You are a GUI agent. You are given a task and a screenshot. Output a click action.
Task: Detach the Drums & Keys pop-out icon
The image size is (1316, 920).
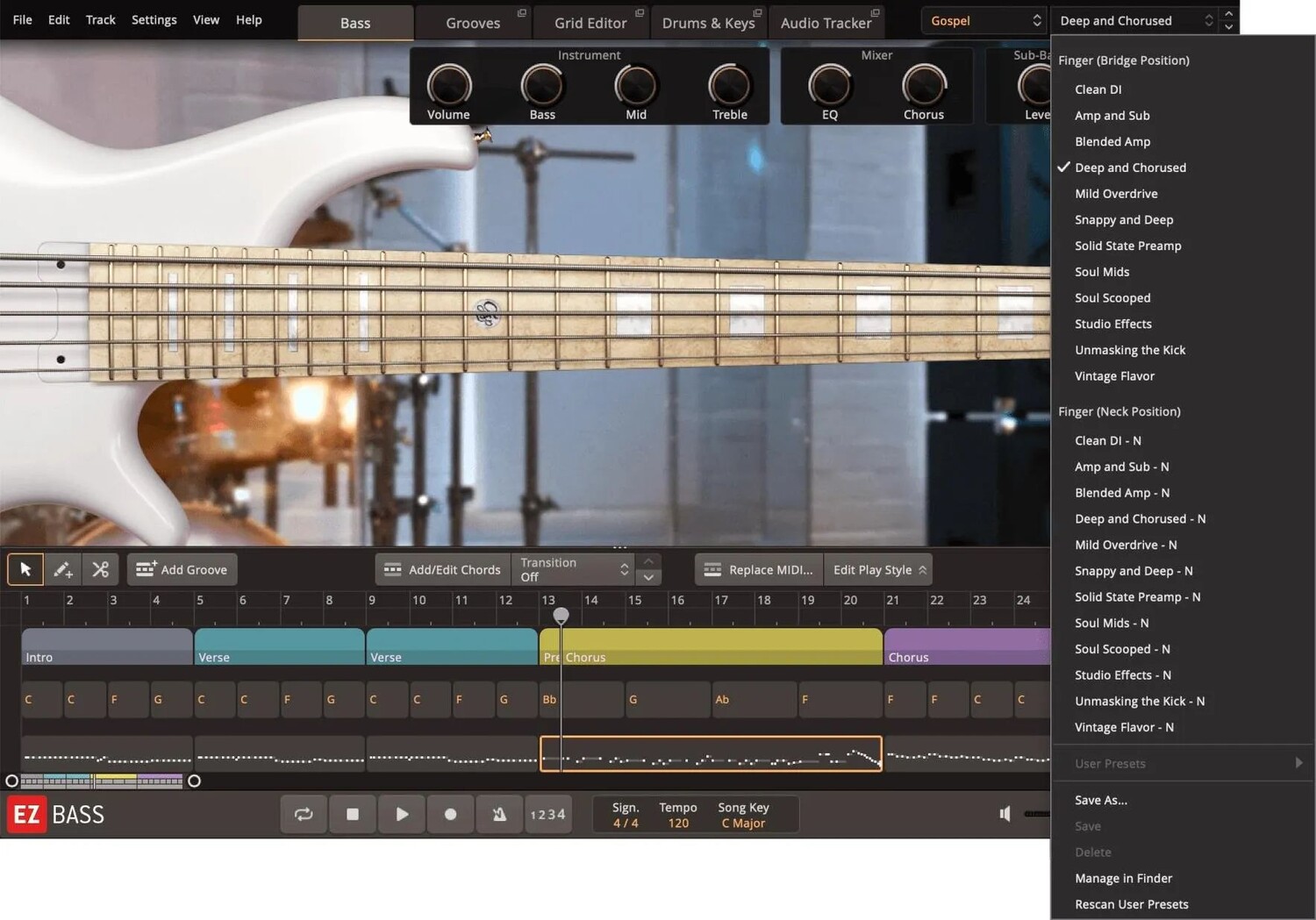click(757, 13)
